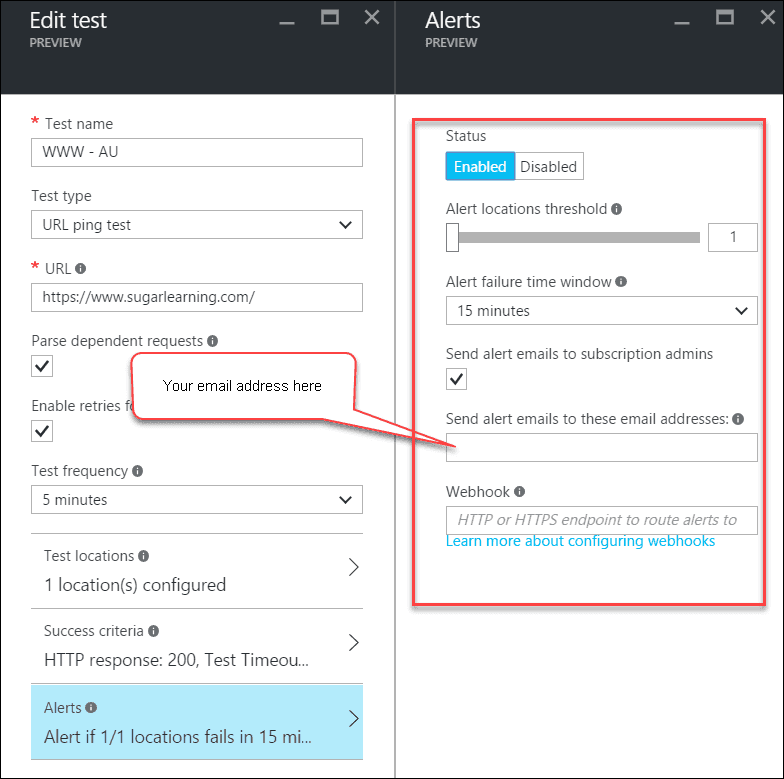Open the Test type dropdown
The image size is (784, 779).
pyautogui.click(x=197, y=225)
